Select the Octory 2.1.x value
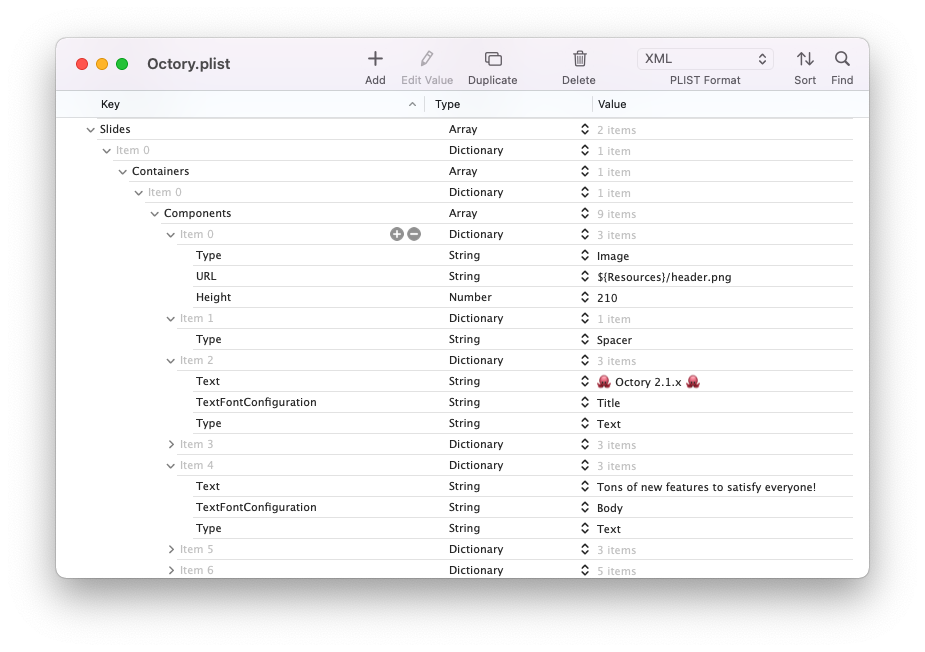The width and height of the screenshot is (925, 652). tap(648, 382)
